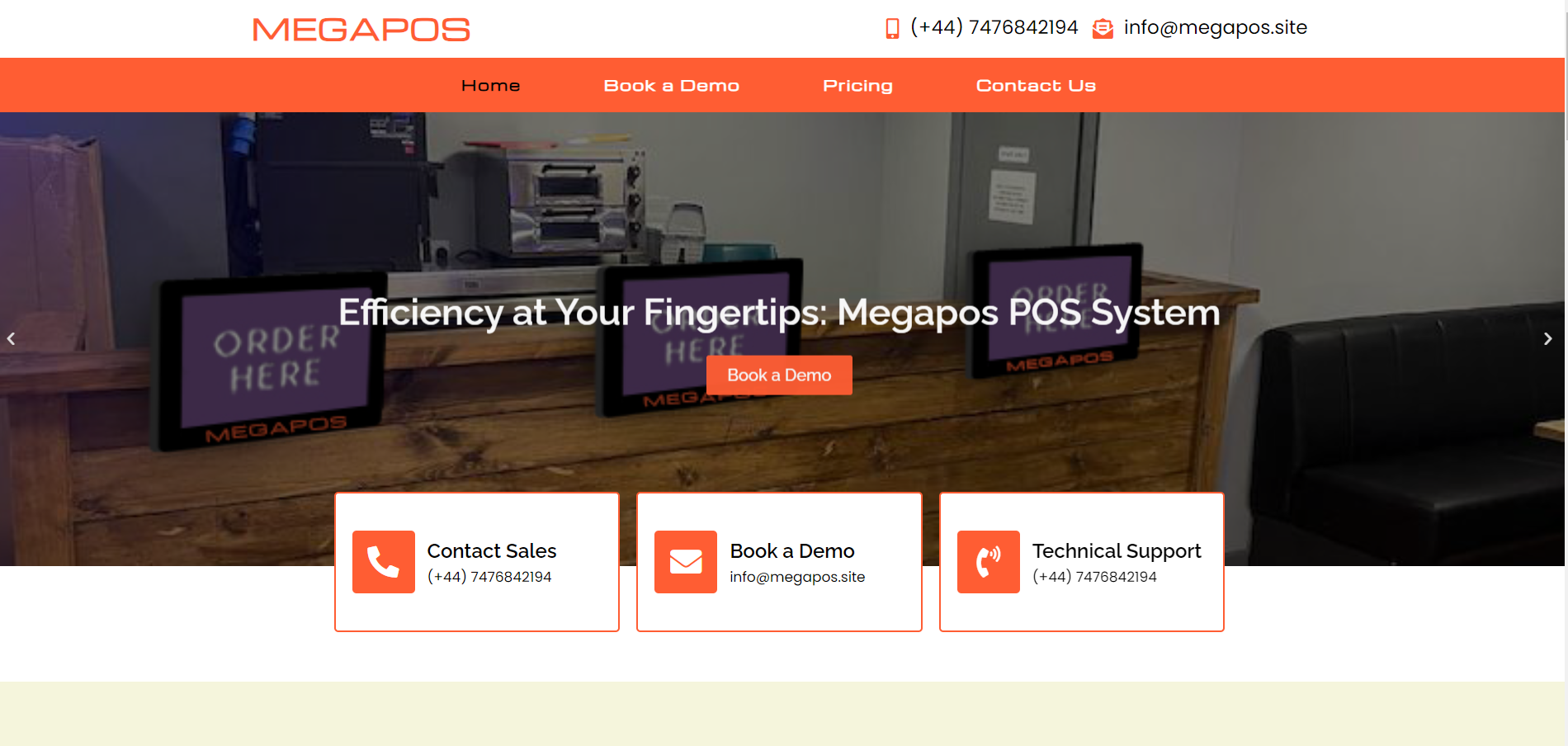This screenshot has height=746, width=1568.
Task: Click the orange Book a Demo hero button
Action: (779, 375)
